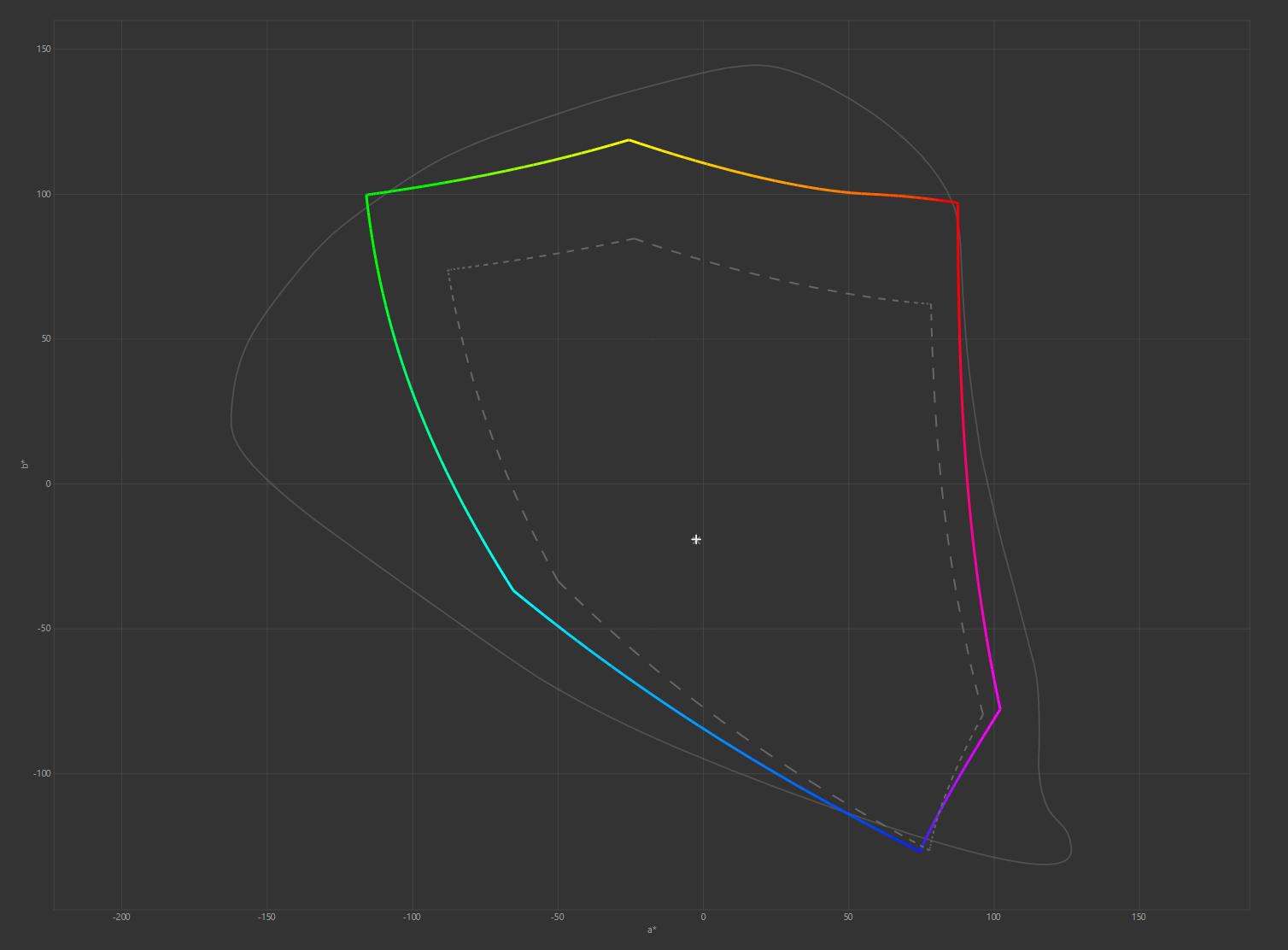This screenshot has height=950, width=1288.
Task: Click the red corner of the colored gamut
Action: point(957,203)
